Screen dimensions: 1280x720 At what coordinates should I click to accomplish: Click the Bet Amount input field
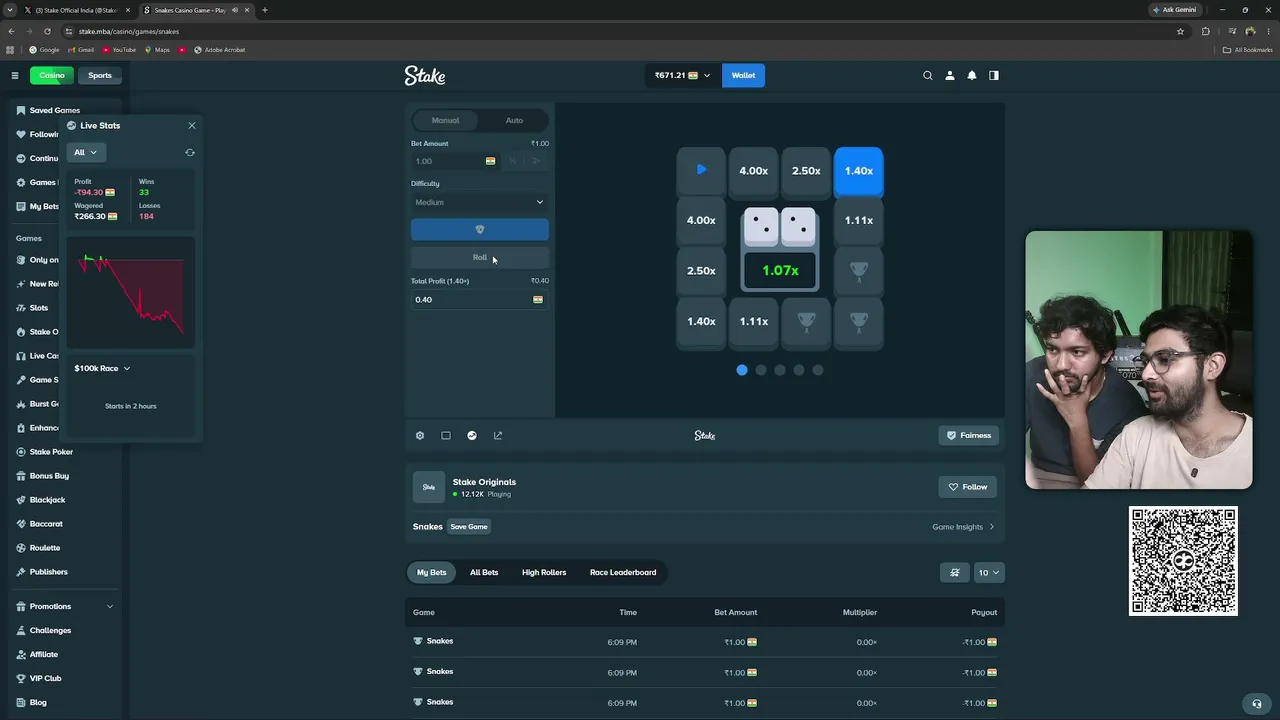pos(455,161)
